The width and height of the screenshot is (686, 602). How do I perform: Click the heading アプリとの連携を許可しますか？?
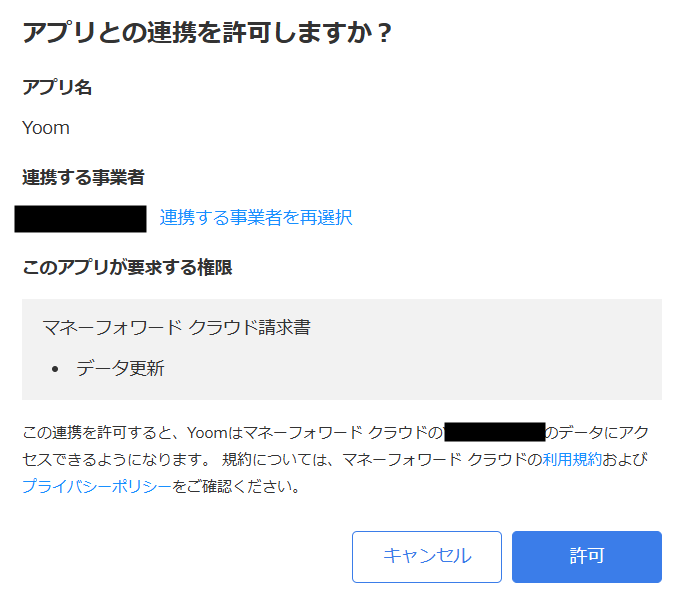click(x=207, y=32)
